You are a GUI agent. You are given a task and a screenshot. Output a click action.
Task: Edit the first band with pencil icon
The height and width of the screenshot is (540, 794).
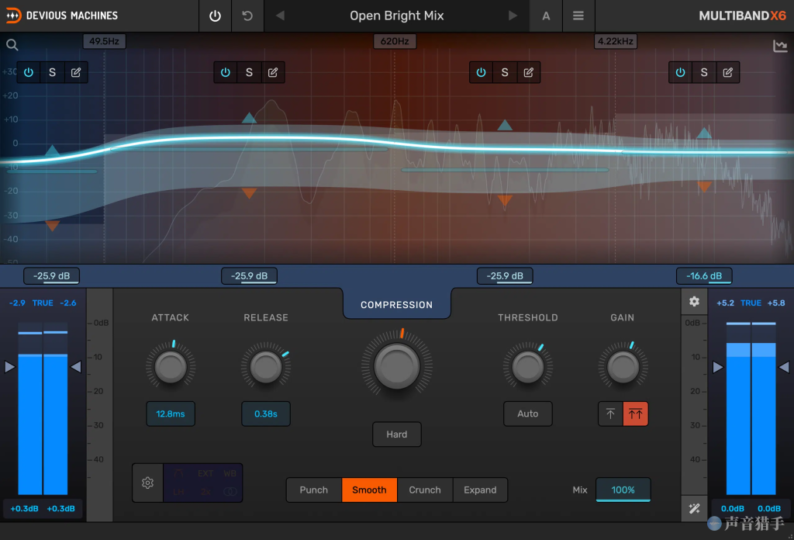(76, 72)
